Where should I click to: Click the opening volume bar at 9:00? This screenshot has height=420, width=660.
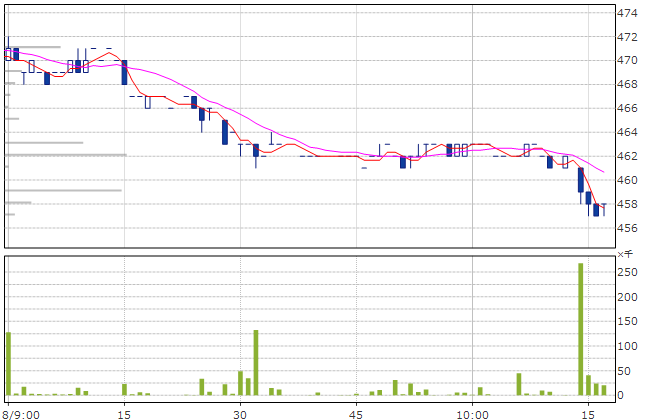coord(8,364)
